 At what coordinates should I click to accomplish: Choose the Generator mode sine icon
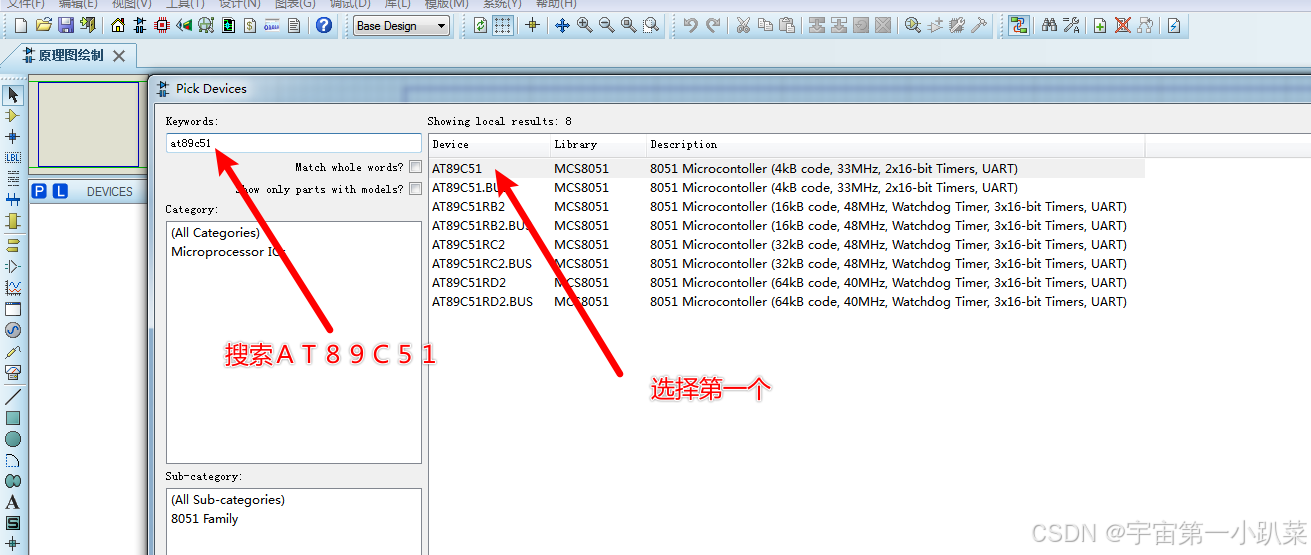[13, 329]
